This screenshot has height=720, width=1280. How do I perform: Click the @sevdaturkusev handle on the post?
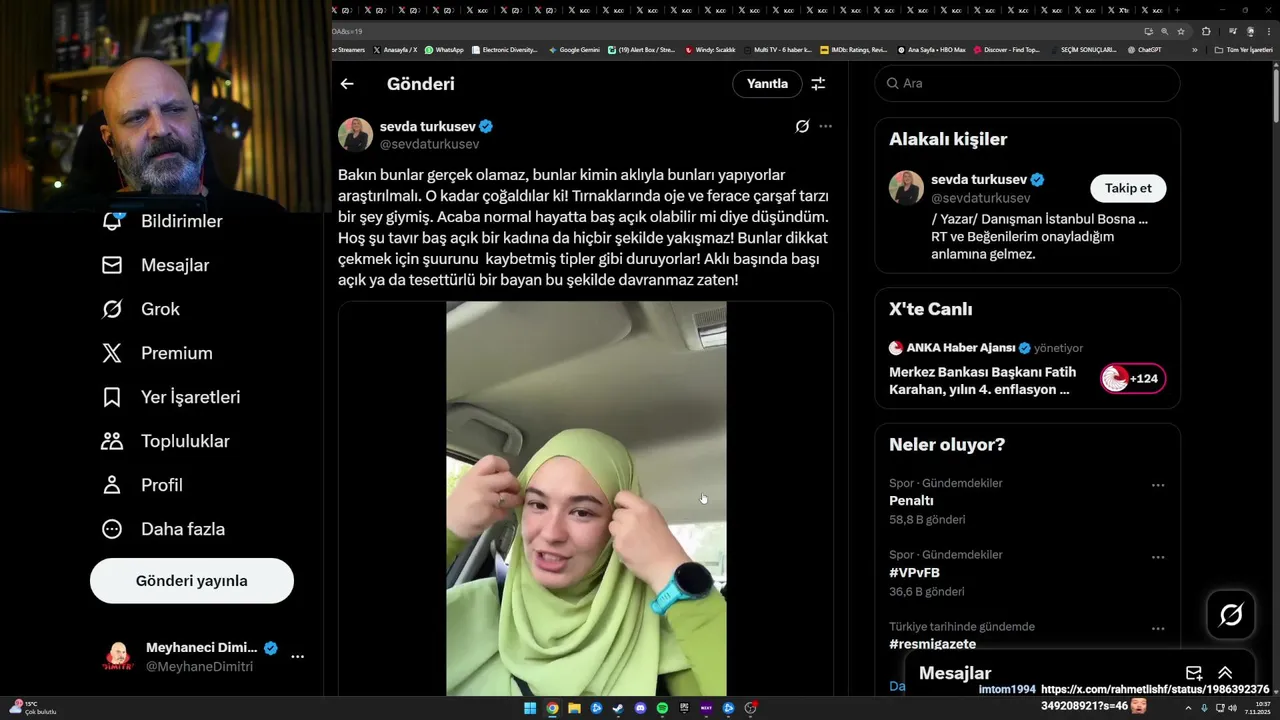pos(429,144)
